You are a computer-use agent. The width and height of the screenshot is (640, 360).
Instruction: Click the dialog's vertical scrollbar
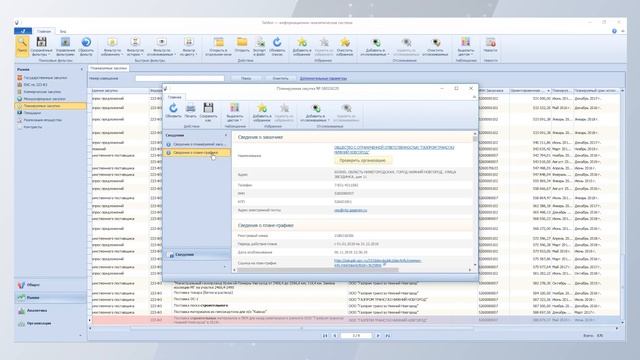[x=475, y=200]
